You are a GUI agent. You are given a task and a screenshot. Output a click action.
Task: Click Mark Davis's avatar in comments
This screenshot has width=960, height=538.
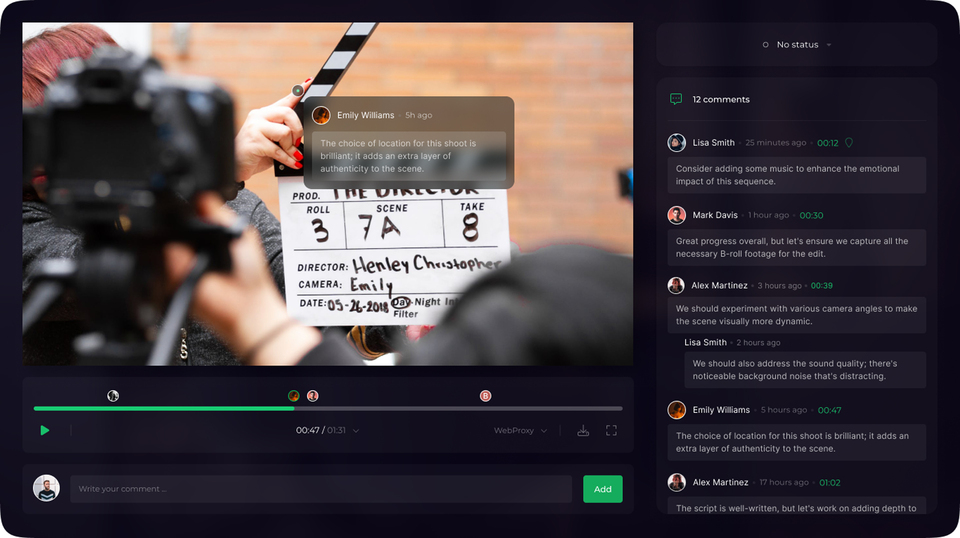pyautogui.click(x=677, y=215)
